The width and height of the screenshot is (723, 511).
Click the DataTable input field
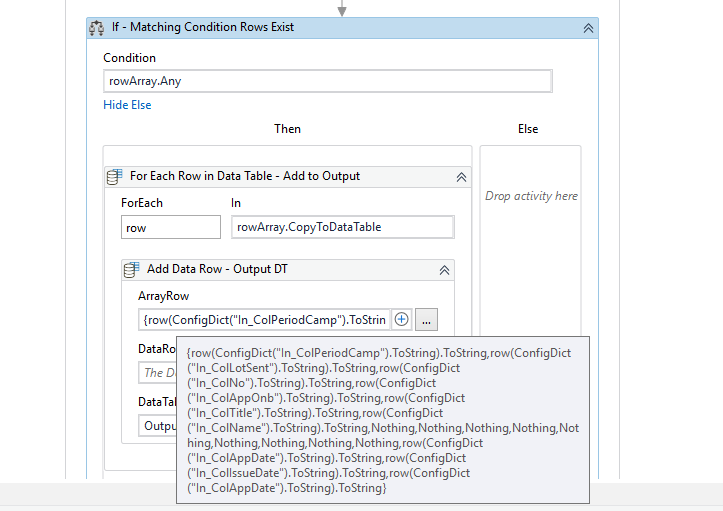(158, 425)
